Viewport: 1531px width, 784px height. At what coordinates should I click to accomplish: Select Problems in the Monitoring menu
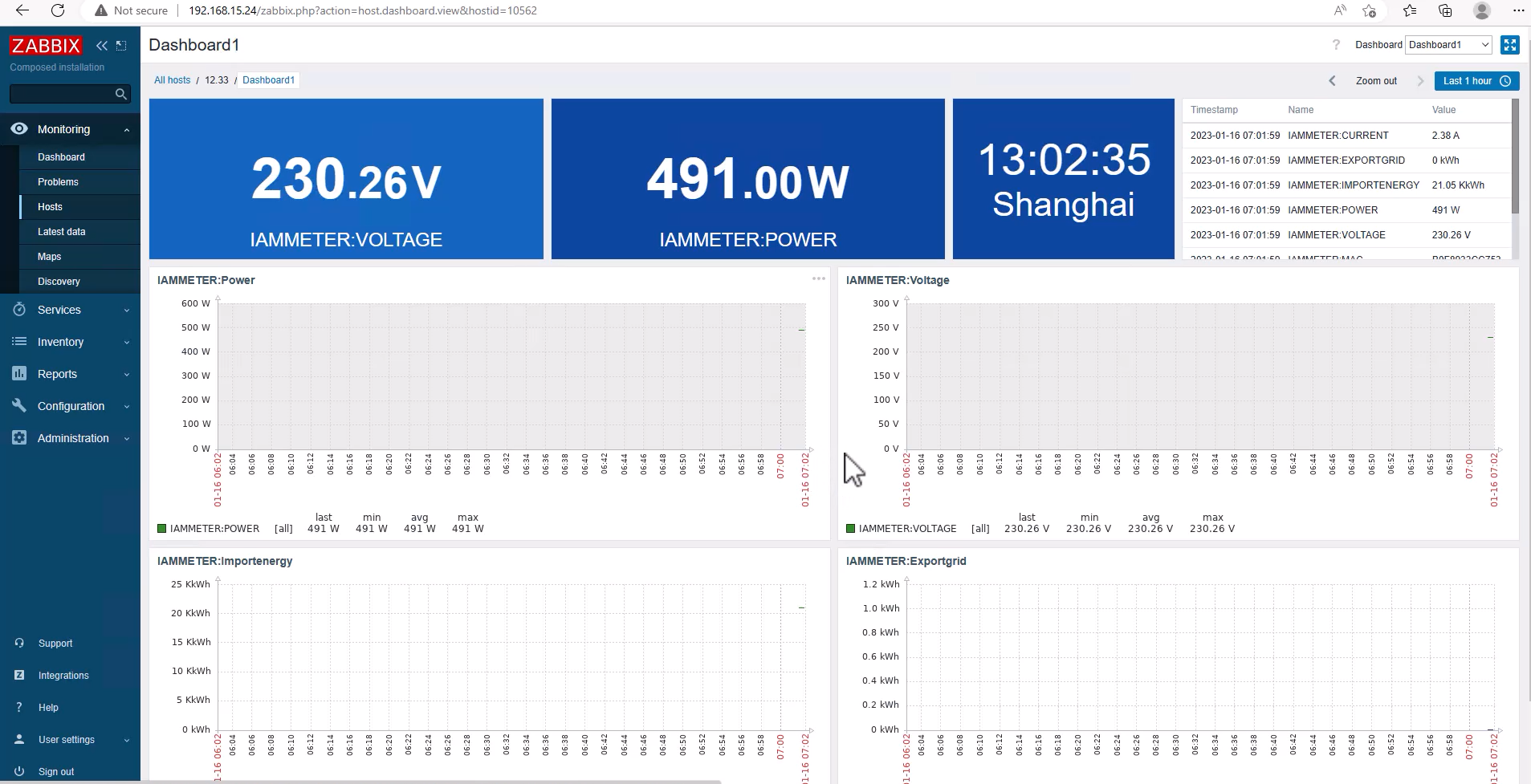point(58,182)
